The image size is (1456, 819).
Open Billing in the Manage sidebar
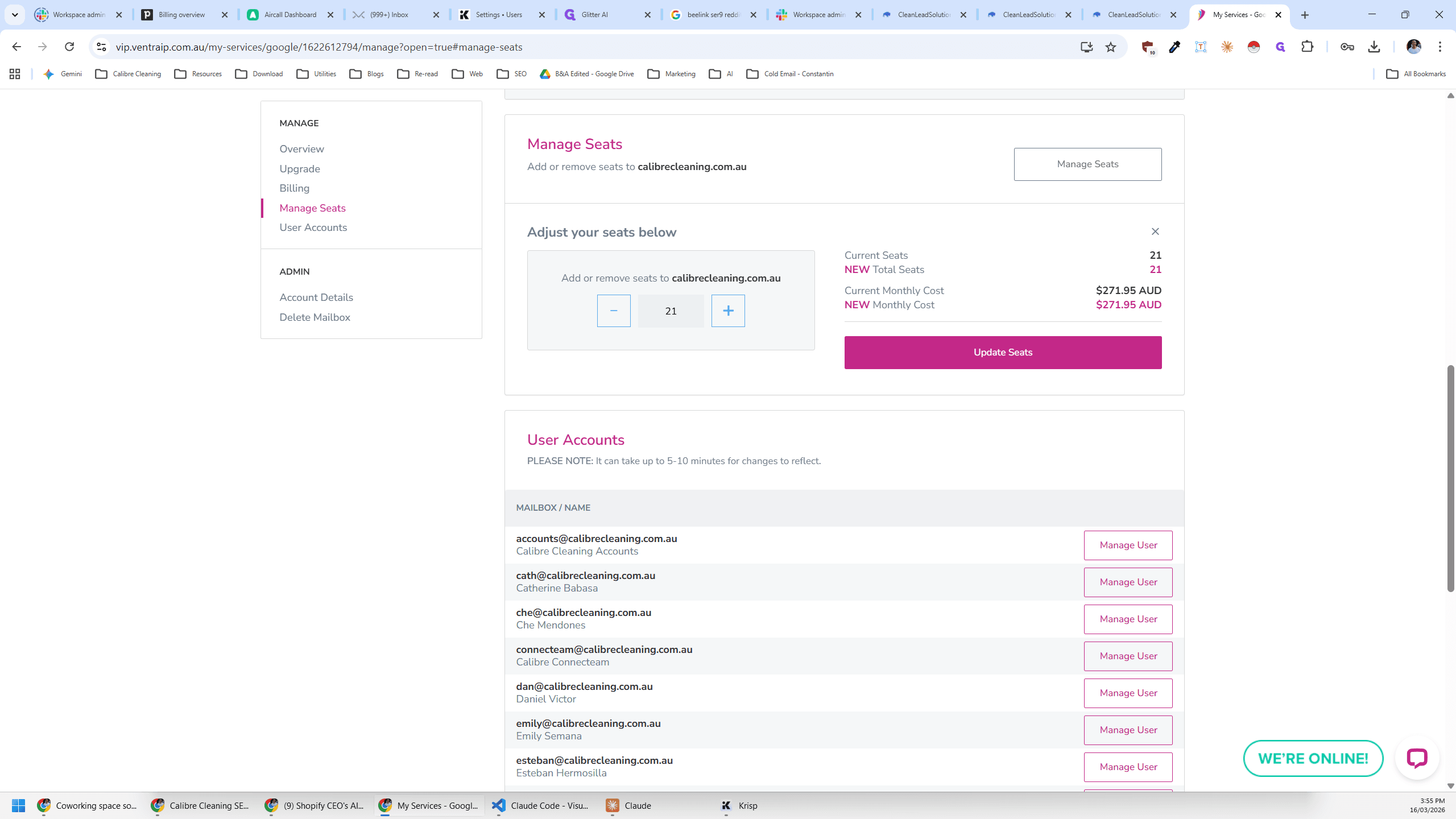tap(294, 188)
